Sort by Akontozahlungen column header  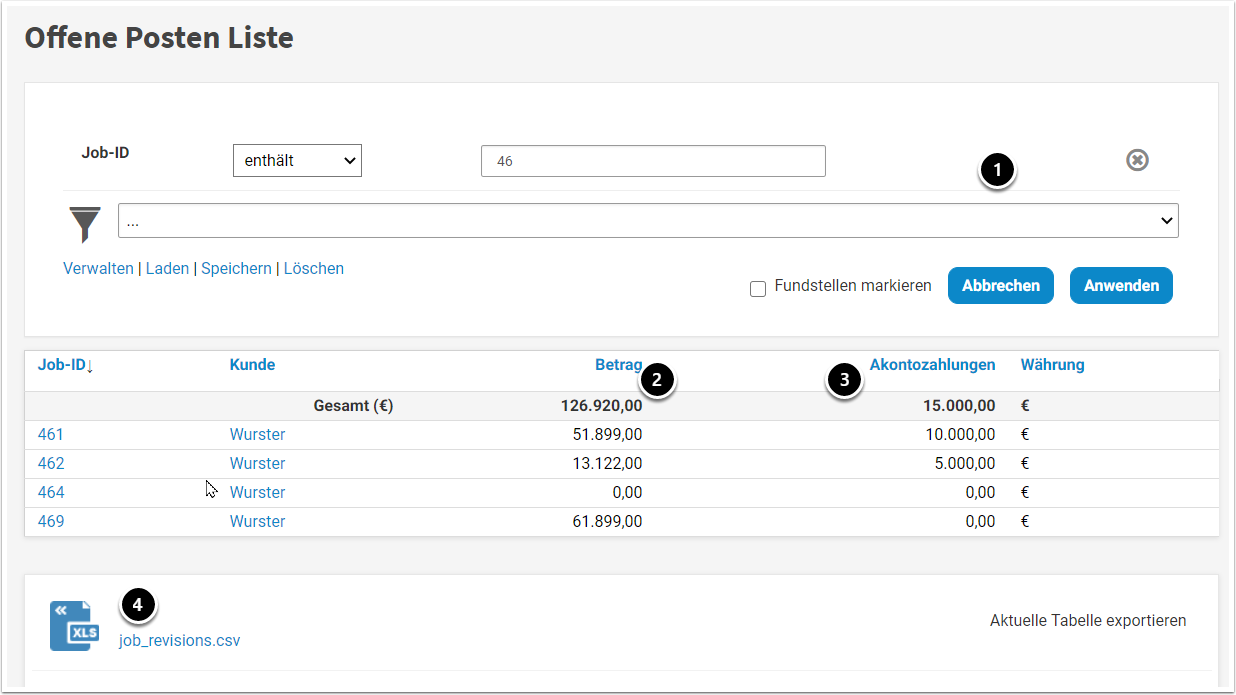932,365
